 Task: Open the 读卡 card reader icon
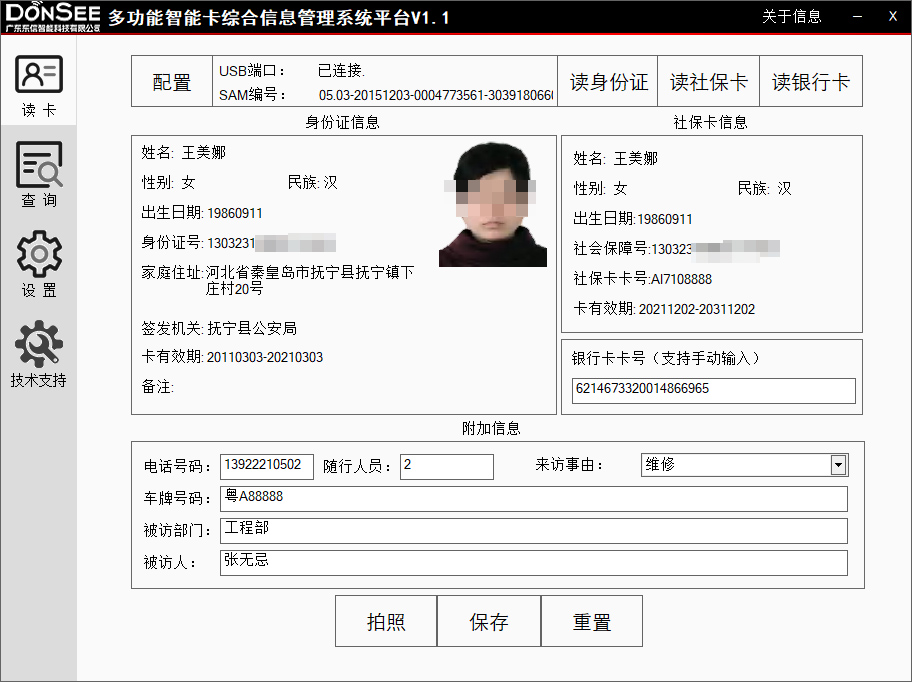point(39,76)
